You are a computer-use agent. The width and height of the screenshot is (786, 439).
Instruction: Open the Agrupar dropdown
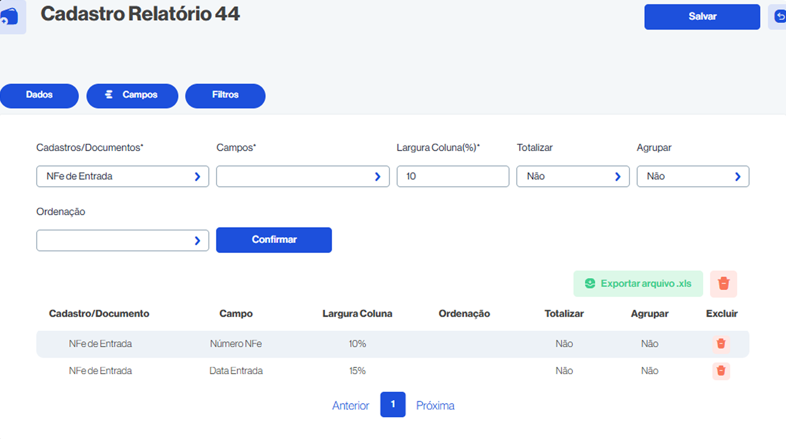click(x=692, y=176)
